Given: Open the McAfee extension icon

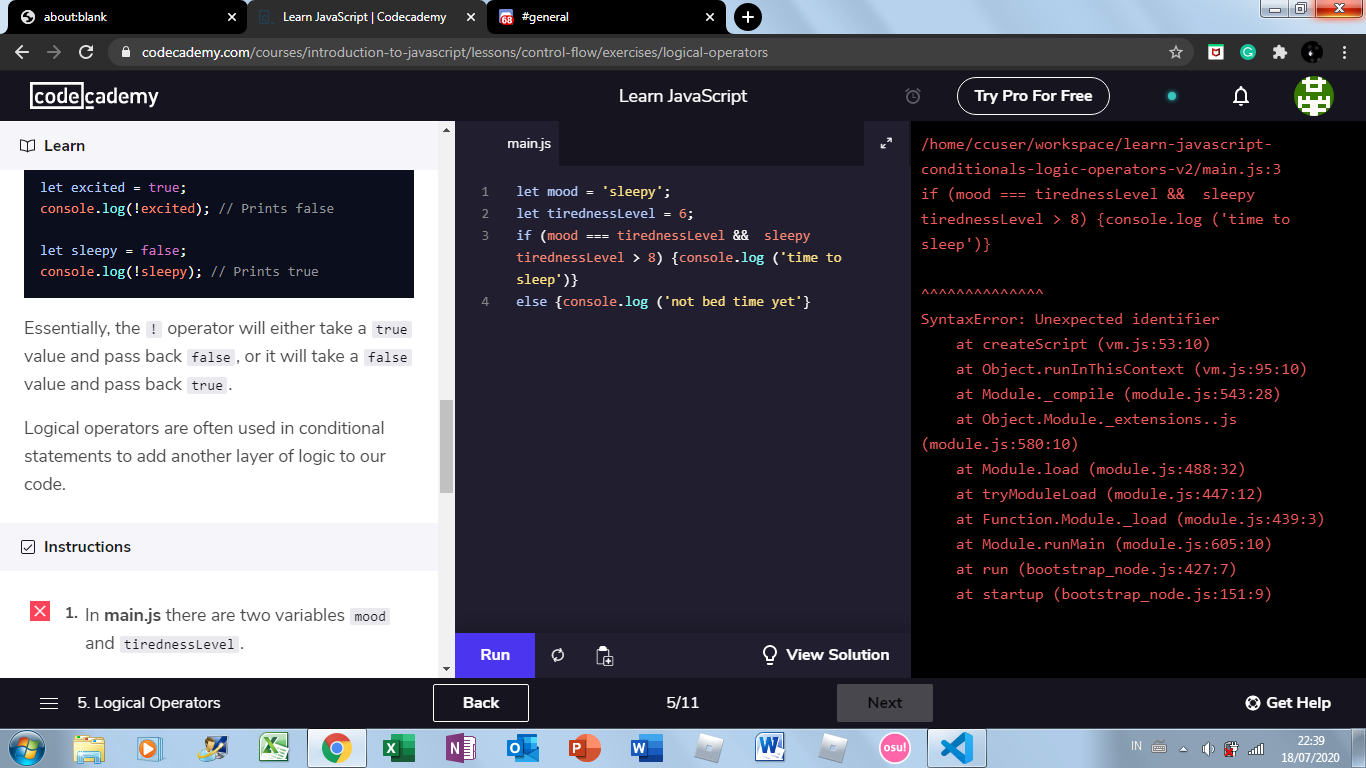Looking at the screenshot, I should [x=1216, y=52].
